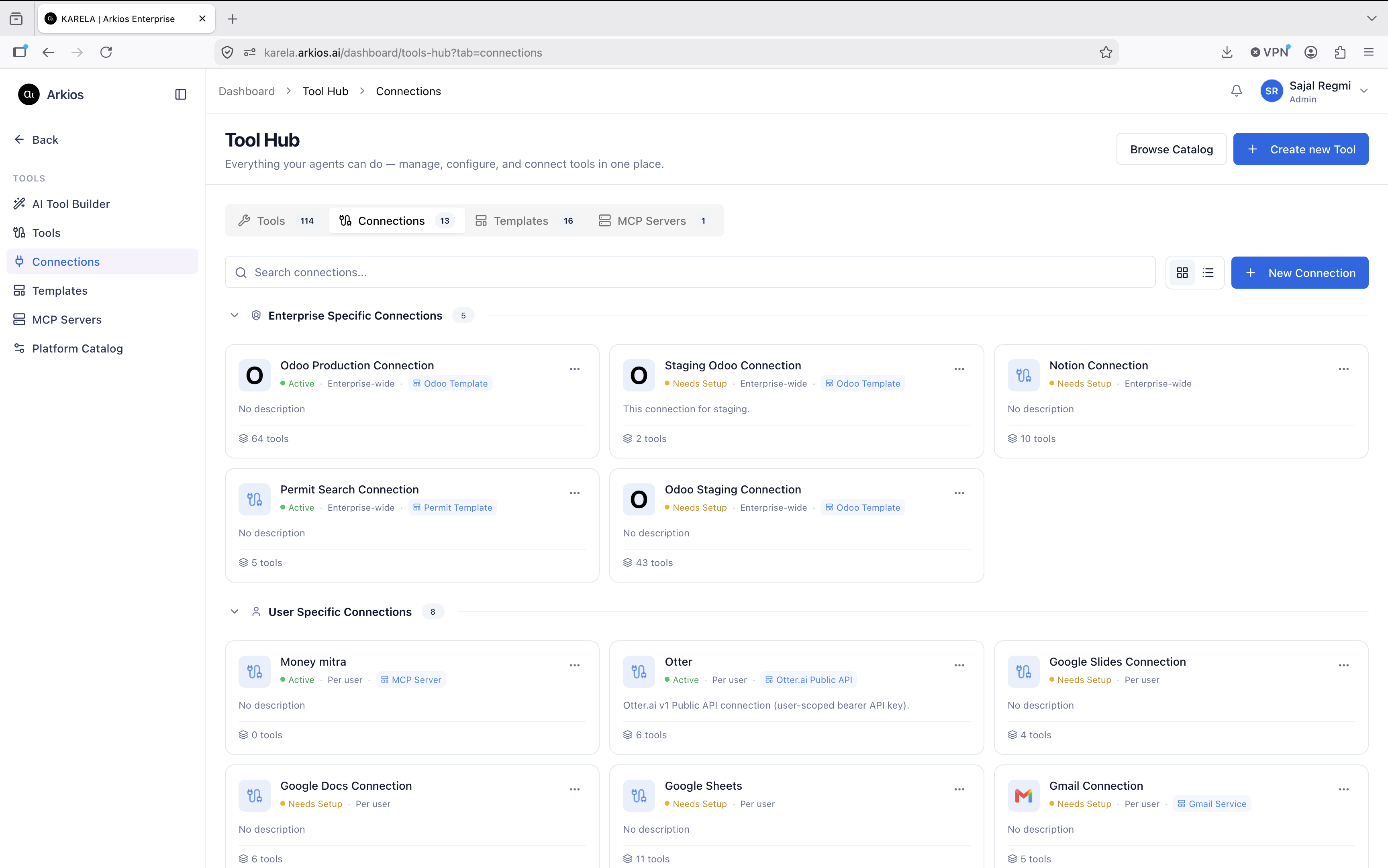Screen dimensions: 1388x868
Task: Open more options for Notion Connection
Action: click(x=1344, y=369)
